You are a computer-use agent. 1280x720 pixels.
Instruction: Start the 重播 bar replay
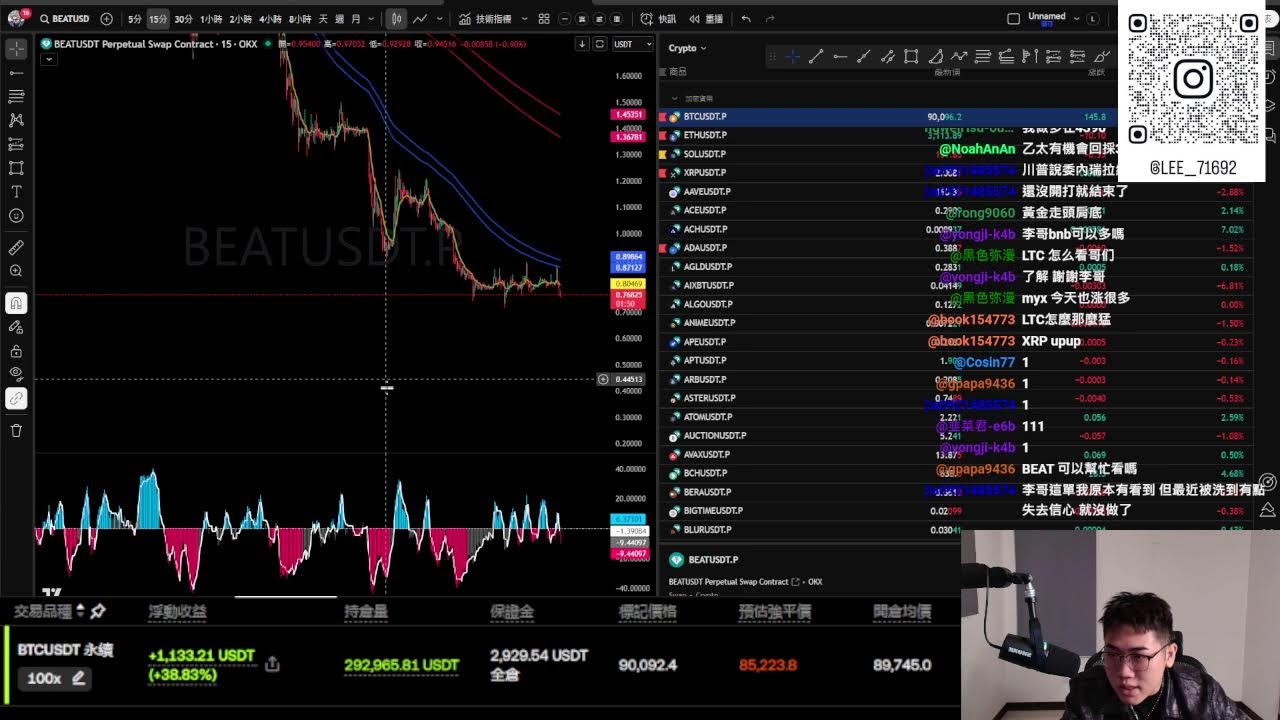pos(706,19)
